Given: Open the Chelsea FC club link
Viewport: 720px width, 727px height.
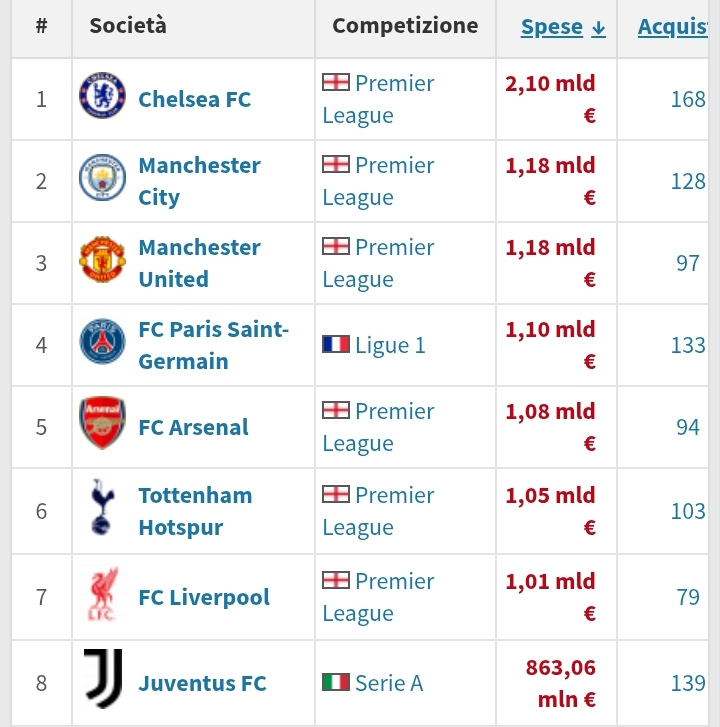Looking at the screenshot, I should pyautogui.click(x=194, y=99).
